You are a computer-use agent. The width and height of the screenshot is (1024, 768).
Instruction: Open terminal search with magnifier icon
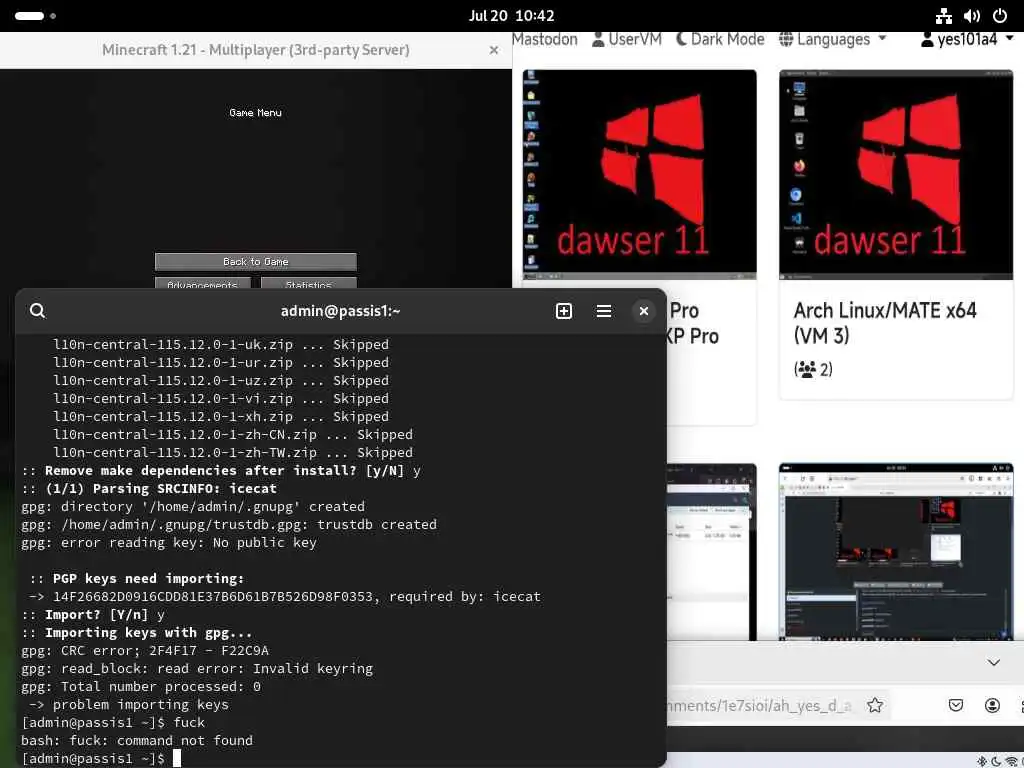pyautogui.click(x=38, y=311)
